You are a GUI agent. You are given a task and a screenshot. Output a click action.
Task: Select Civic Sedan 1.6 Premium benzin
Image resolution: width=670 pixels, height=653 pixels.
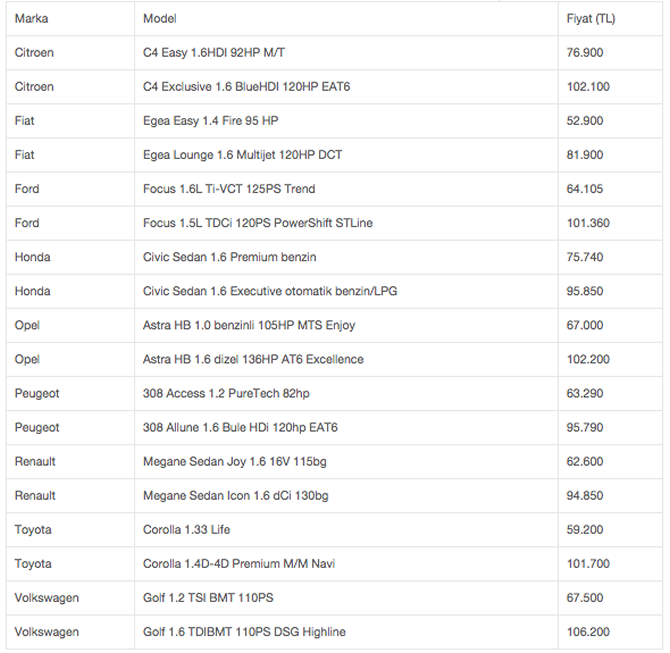(x=229, y=257)
